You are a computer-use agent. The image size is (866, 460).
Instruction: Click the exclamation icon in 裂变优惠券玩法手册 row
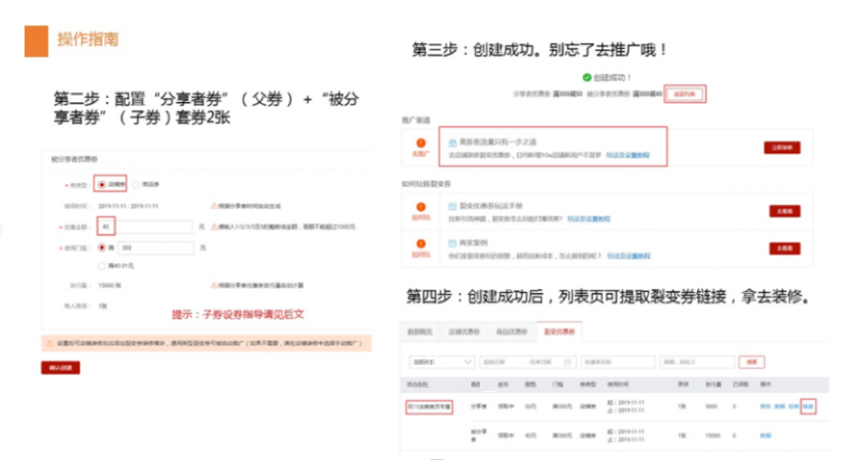(x=421, y=207)
